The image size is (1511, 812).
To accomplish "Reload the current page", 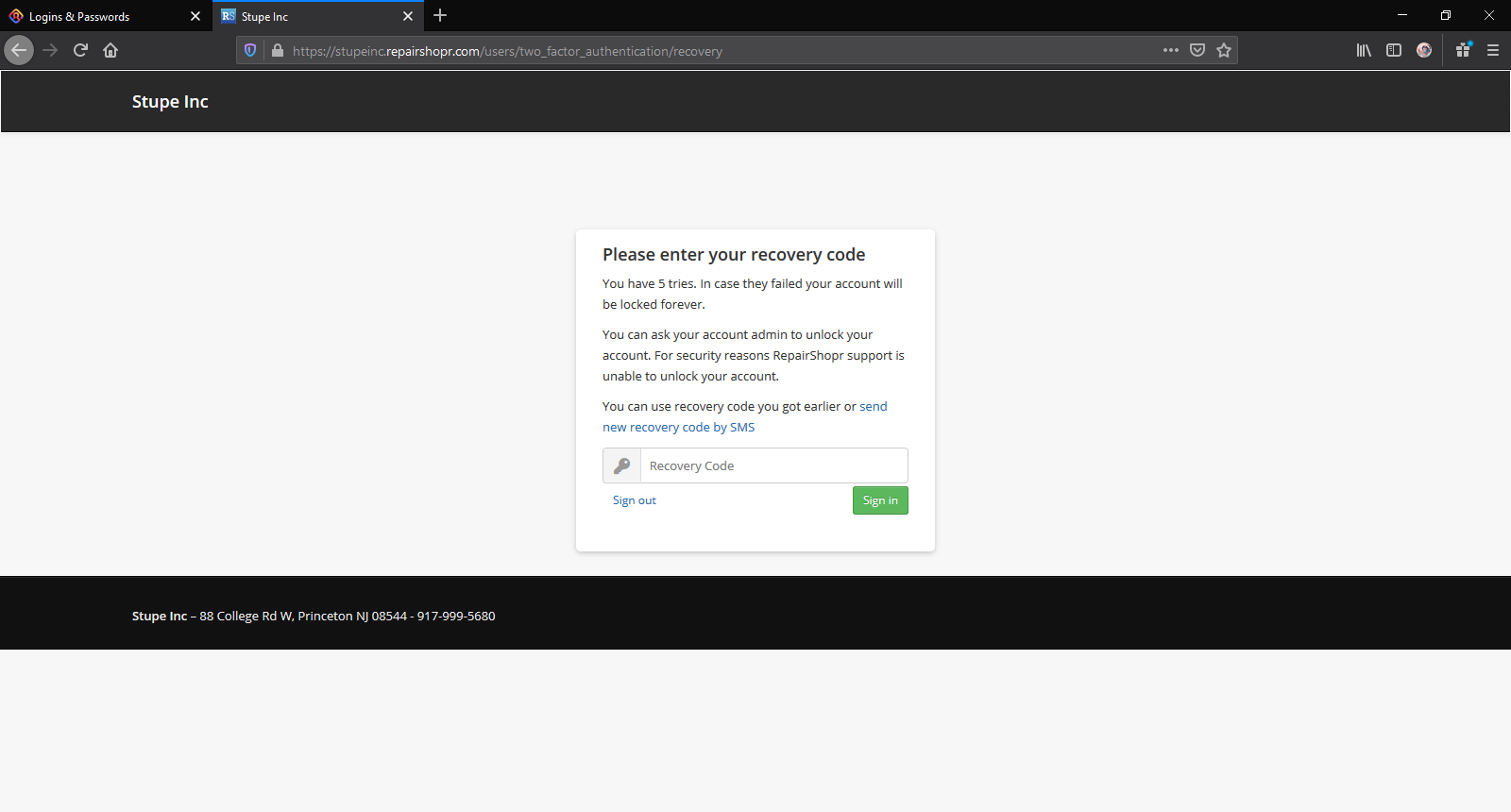I will pos(80,50).
